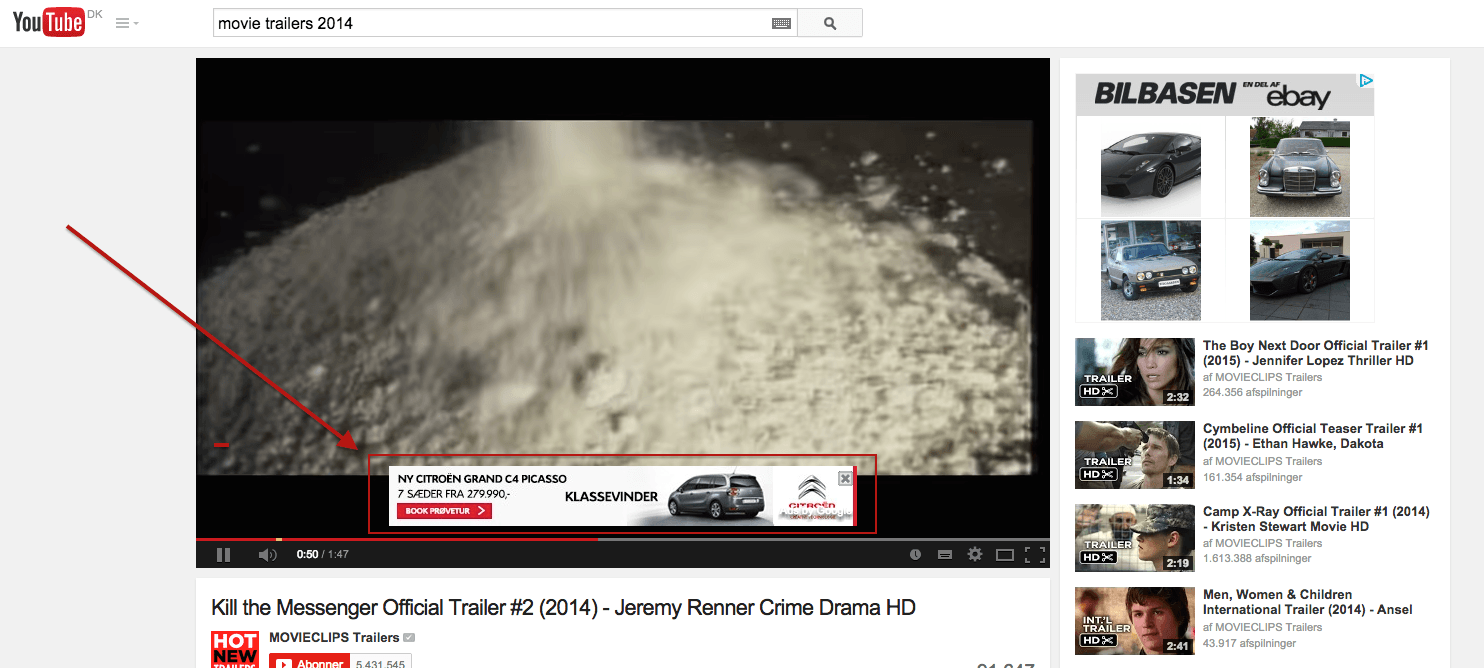Click the HOT NEW TRAILERS channel avatar
The image size is (1484, 668).
click(x=235, y=649)
